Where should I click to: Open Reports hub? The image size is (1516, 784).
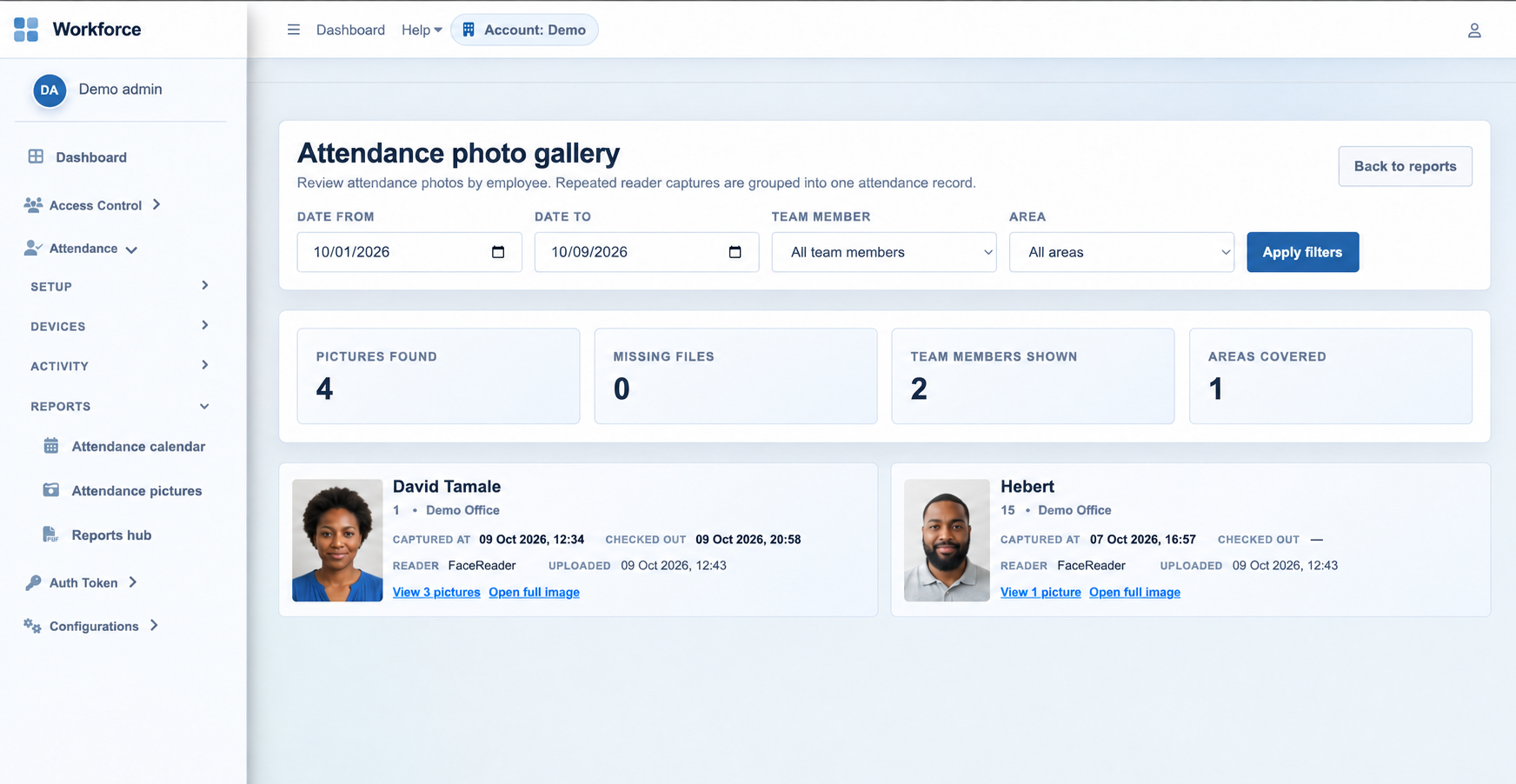[x=111, y=535]
